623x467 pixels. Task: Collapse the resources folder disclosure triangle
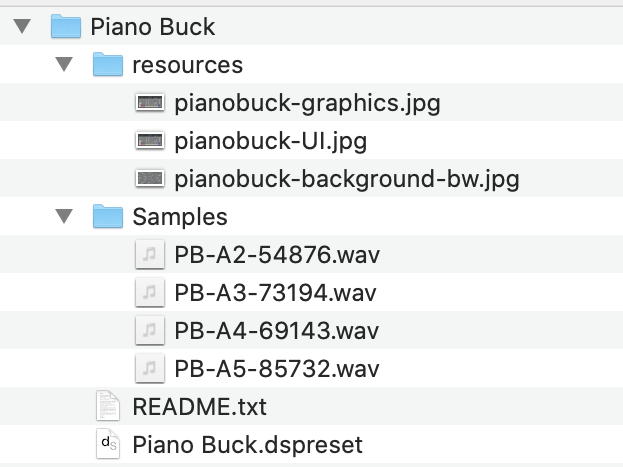(65, 65)
